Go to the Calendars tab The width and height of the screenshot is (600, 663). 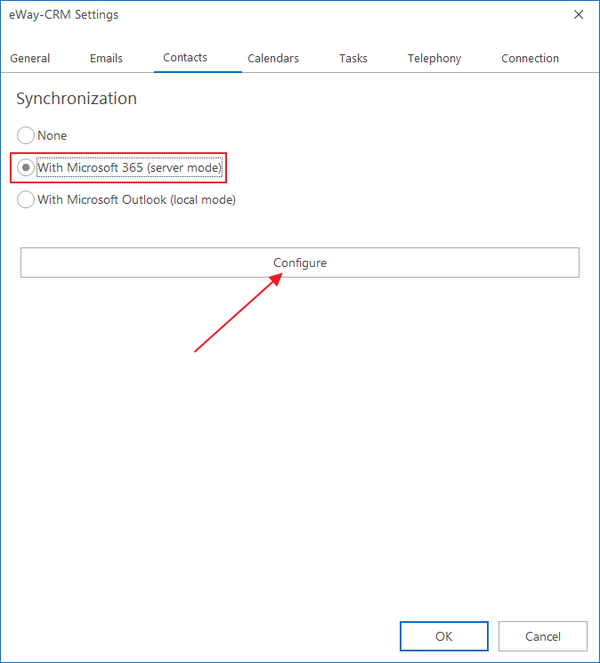(273, 58)
